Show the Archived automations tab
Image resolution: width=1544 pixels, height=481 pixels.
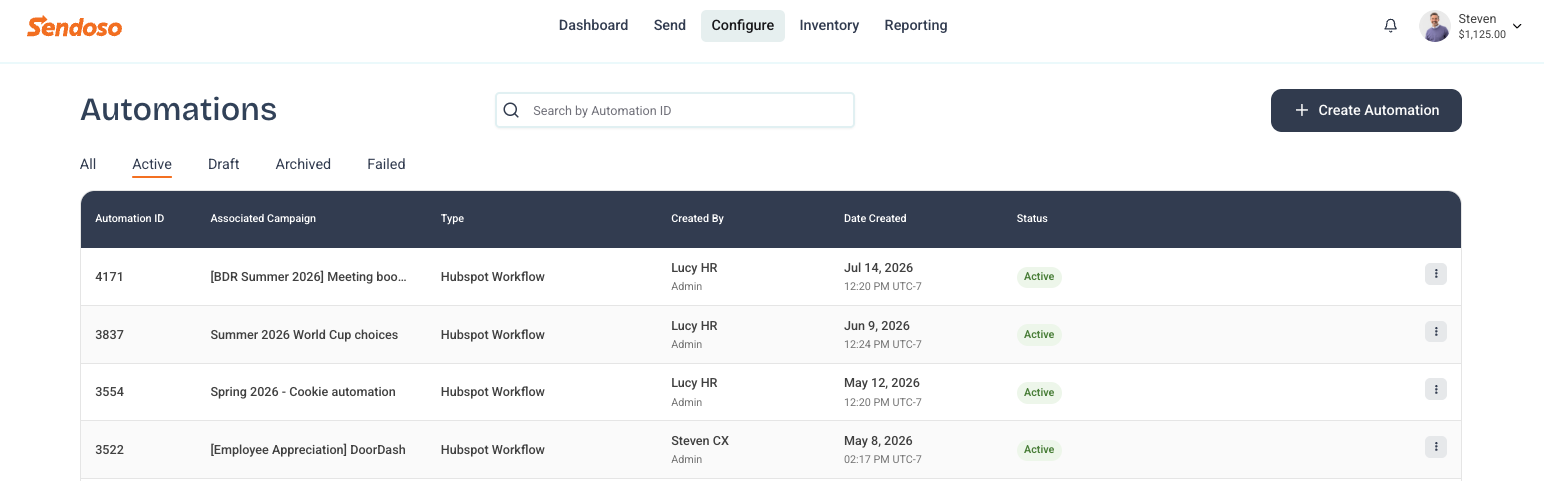tap(303, 164)
